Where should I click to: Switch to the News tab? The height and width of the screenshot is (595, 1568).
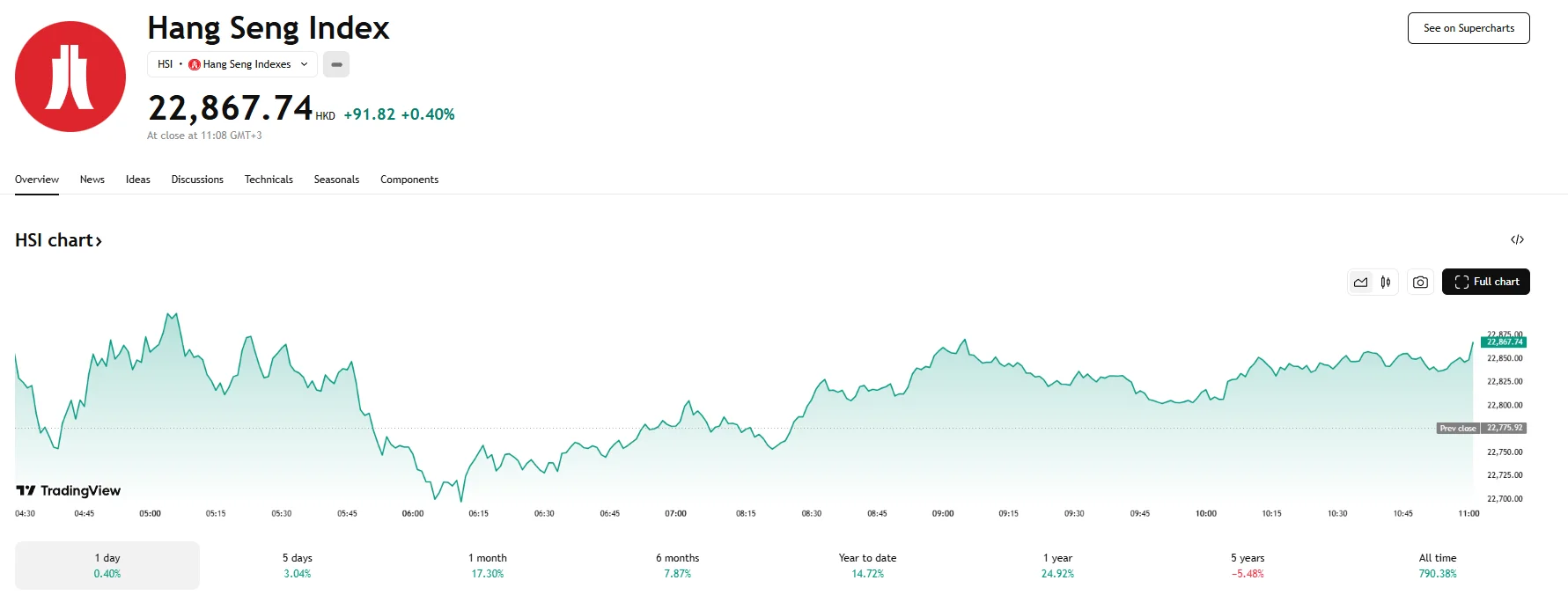pyautogui.click(x=92, y=180)
